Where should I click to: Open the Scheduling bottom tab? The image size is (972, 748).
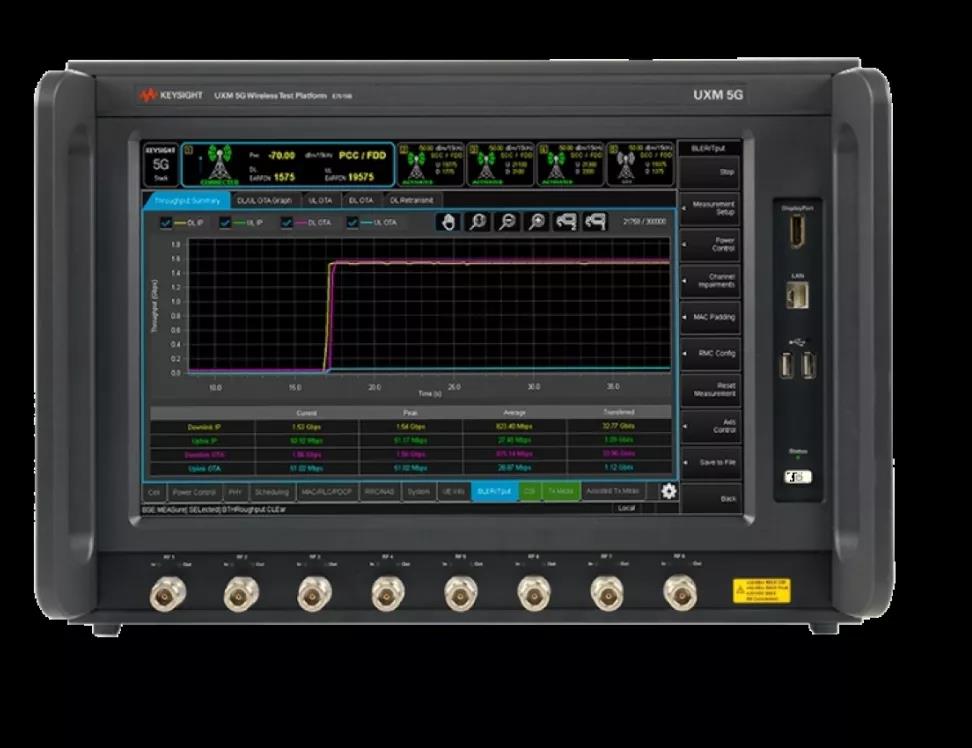pos(272,492)
